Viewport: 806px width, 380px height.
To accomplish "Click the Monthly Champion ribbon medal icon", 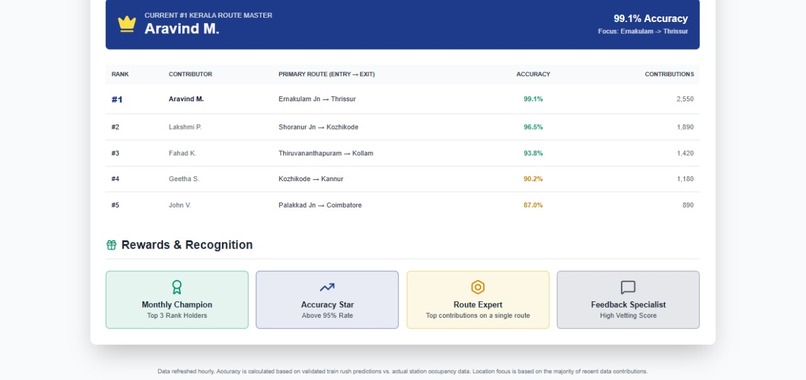I will pyautogui.click(x=177, y=287).
